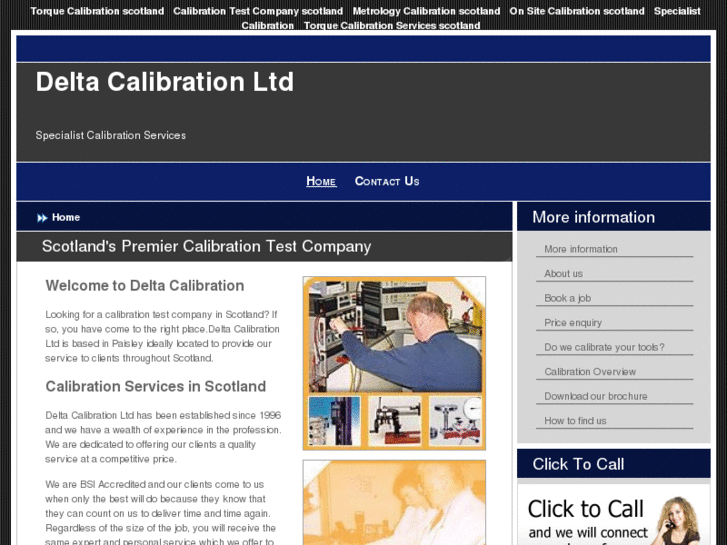Click the Calibration Services in Scotland heading

click(x=156, y=386)
